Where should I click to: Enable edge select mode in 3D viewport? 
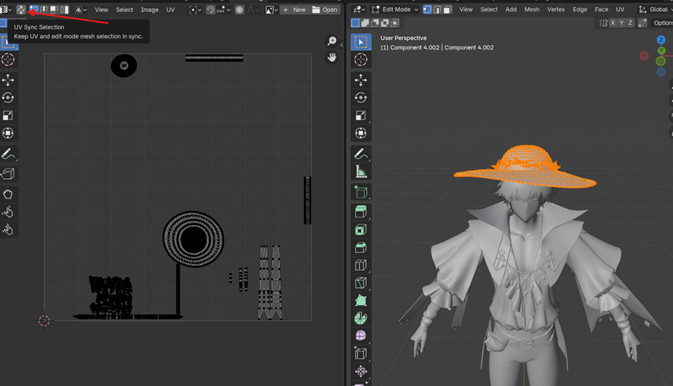point(437,9)
